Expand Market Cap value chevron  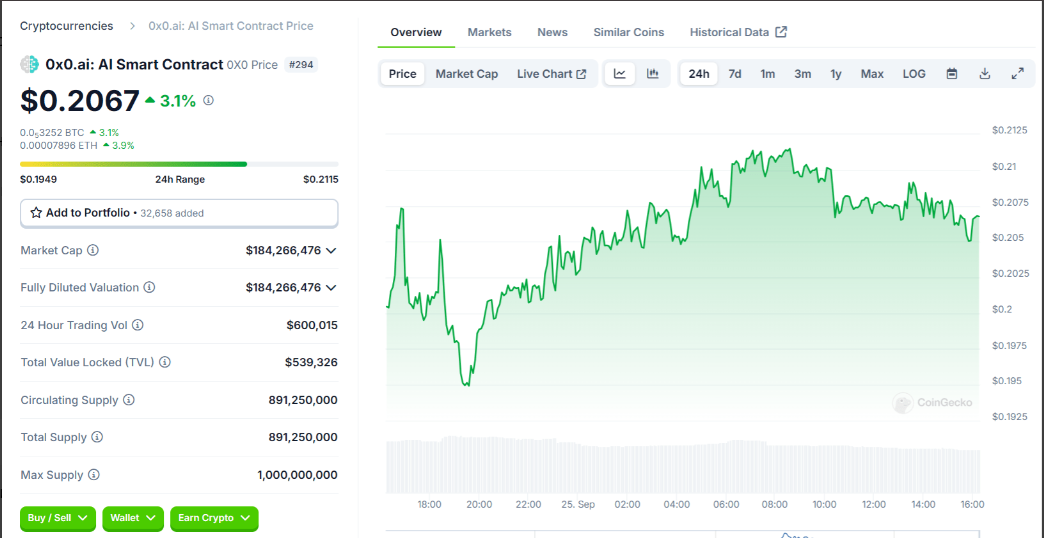point(331,250)
